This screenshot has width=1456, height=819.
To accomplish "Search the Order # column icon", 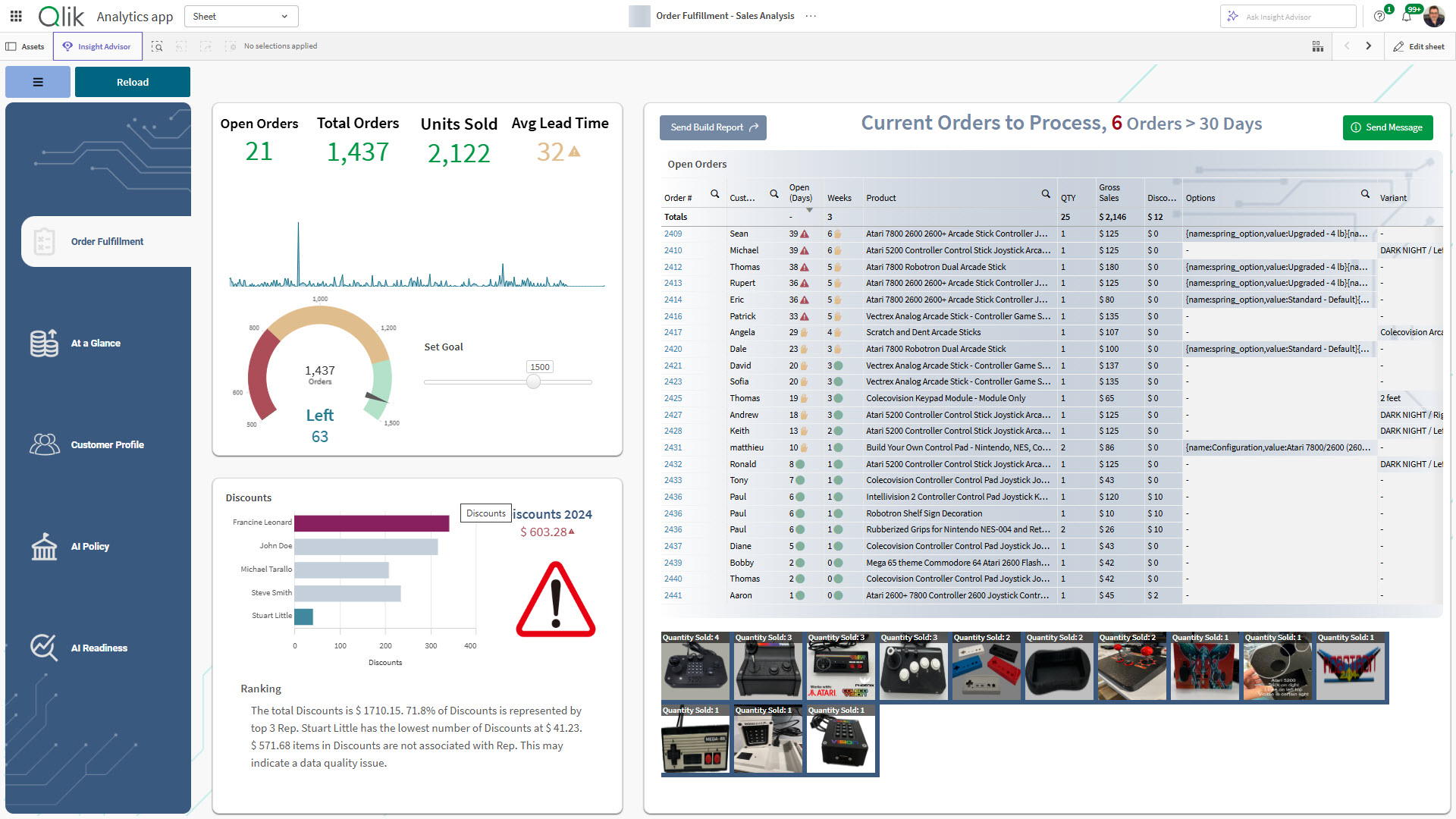I will (714, 194).
